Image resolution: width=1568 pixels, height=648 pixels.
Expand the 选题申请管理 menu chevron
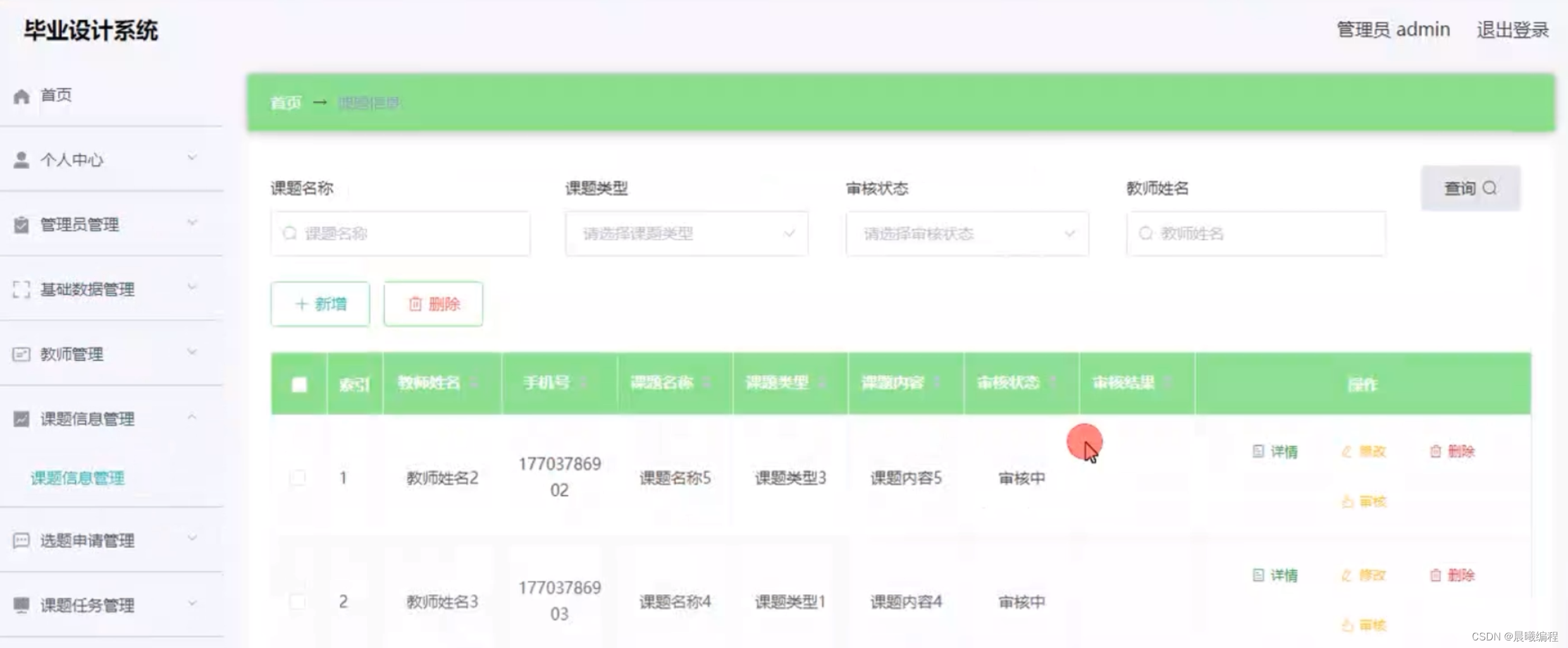[x=192, y=538]
